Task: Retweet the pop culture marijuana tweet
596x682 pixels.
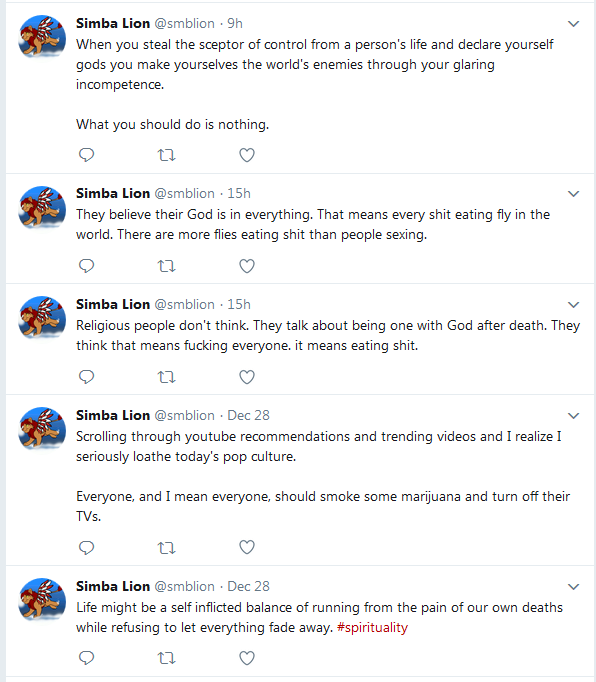Action: coord(166,547)
